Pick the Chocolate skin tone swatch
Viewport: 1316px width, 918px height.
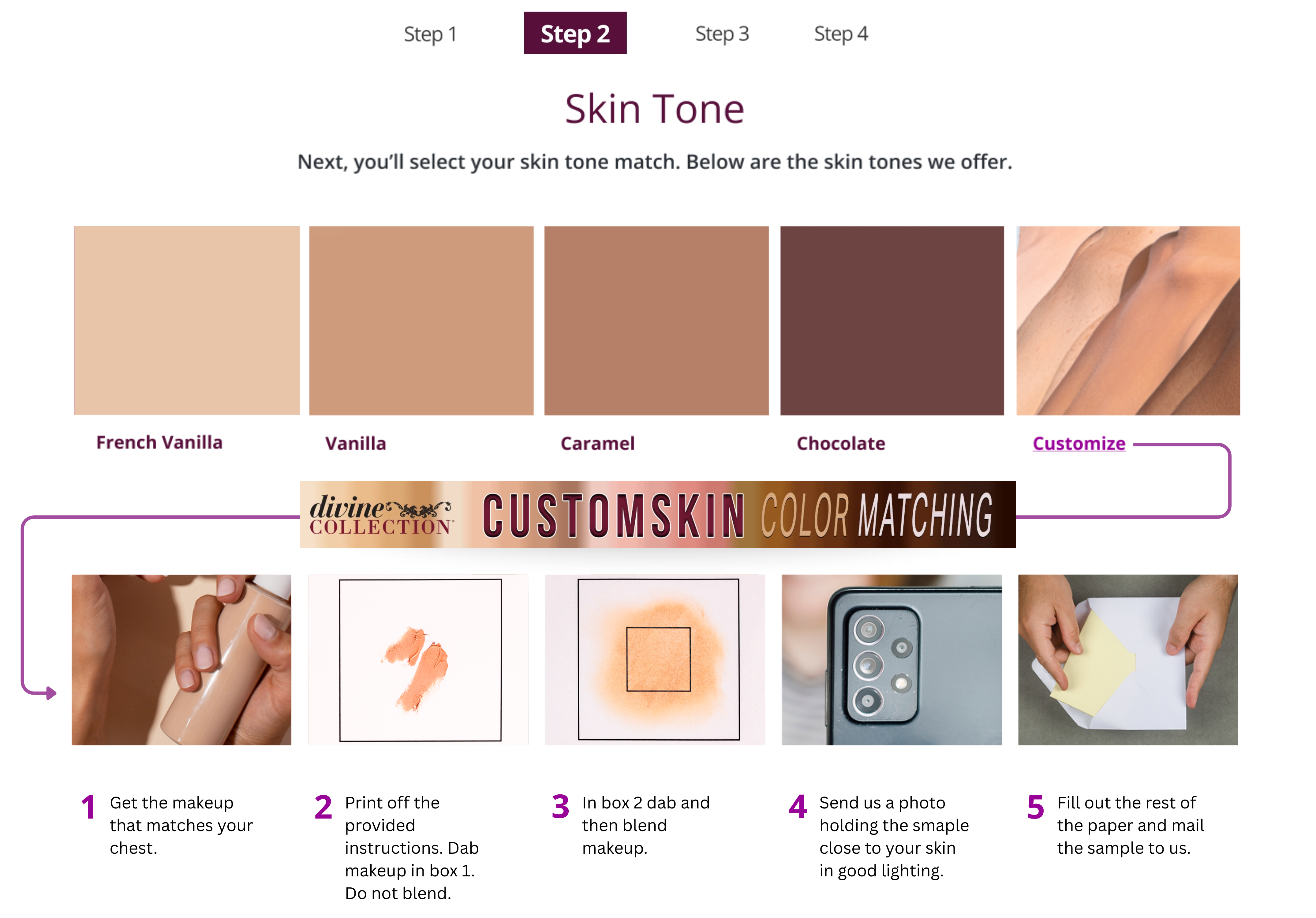pos(892,320)
